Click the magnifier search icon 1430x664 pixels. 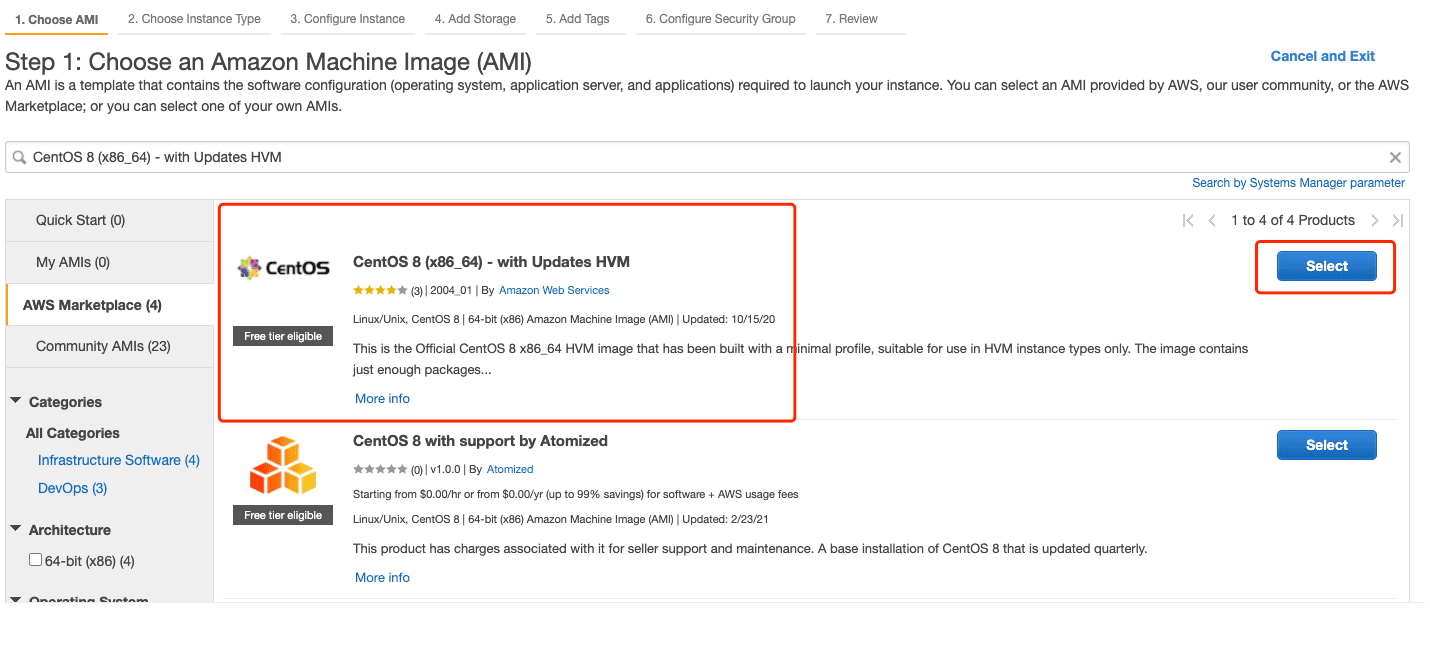coord(19,158)
